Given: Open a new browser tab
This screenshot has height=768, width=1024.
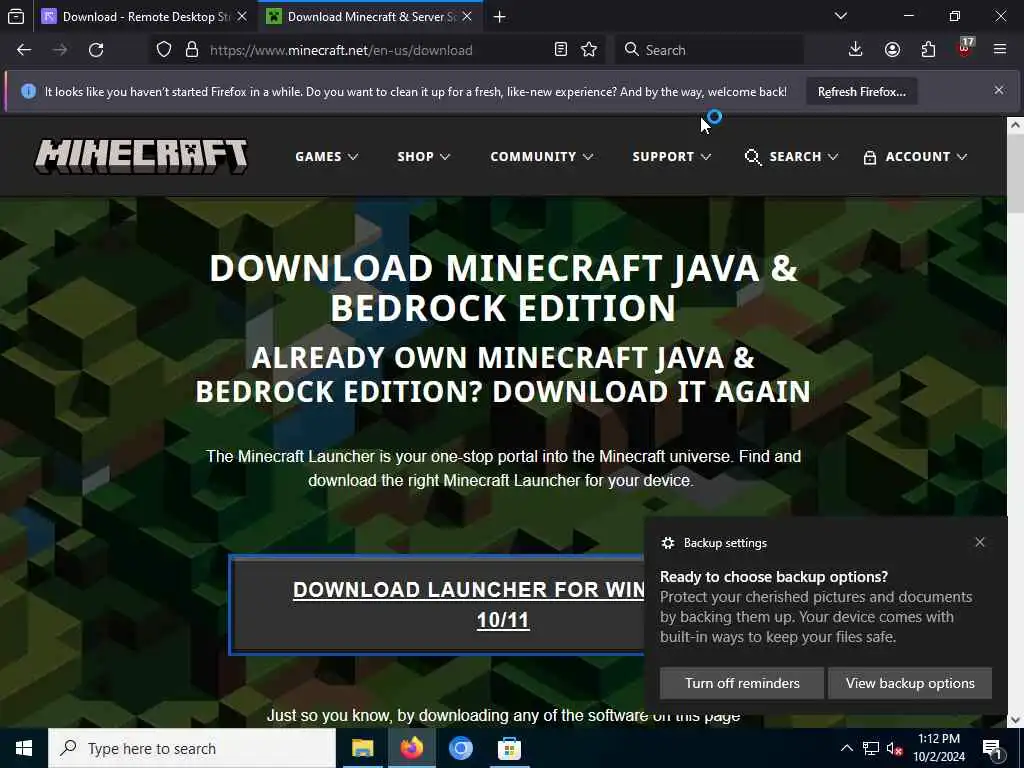Looking at the screenshot, I should click(x=500, y=17).
